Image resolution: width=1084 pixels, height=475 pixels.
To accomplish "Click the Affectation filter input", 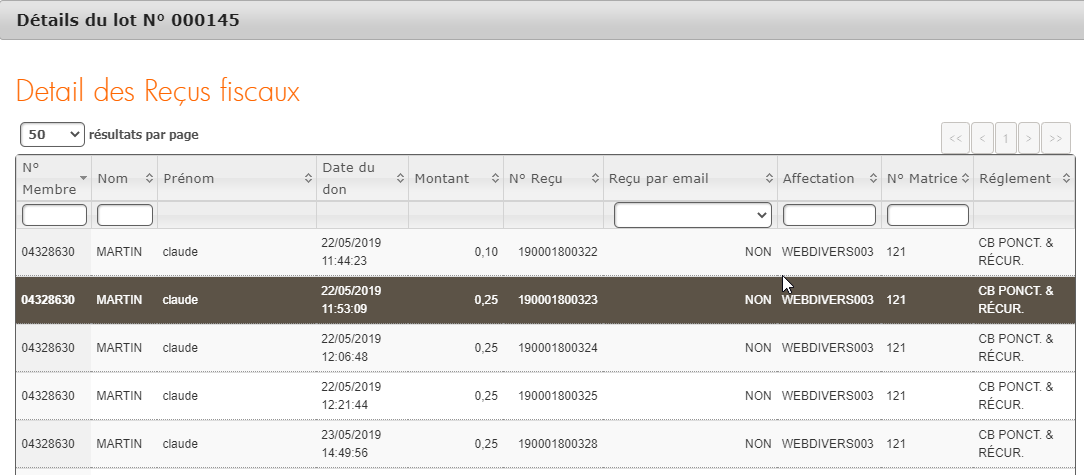I will tap(829, 215).
